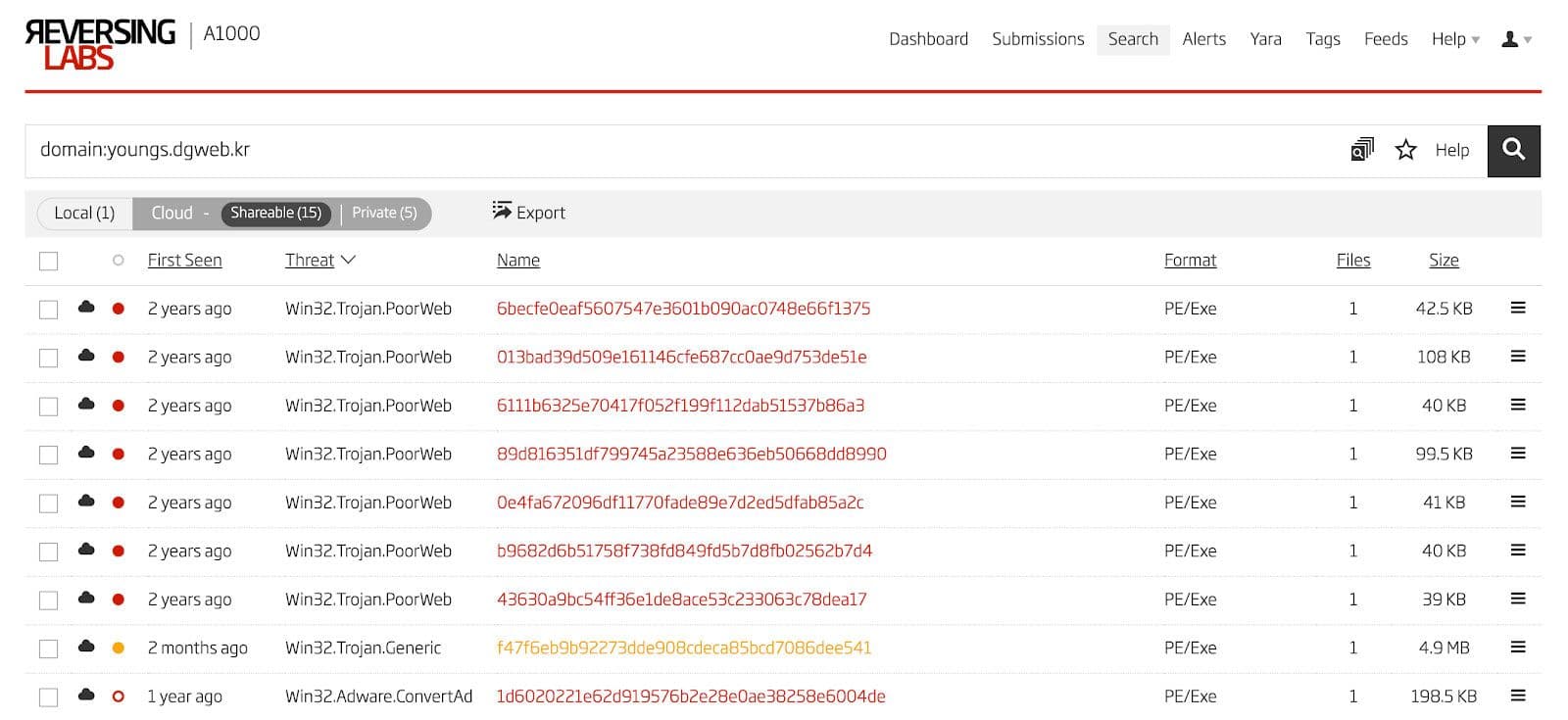Sort by Size column
The image size is (1568, 720).
point(1444,261)
